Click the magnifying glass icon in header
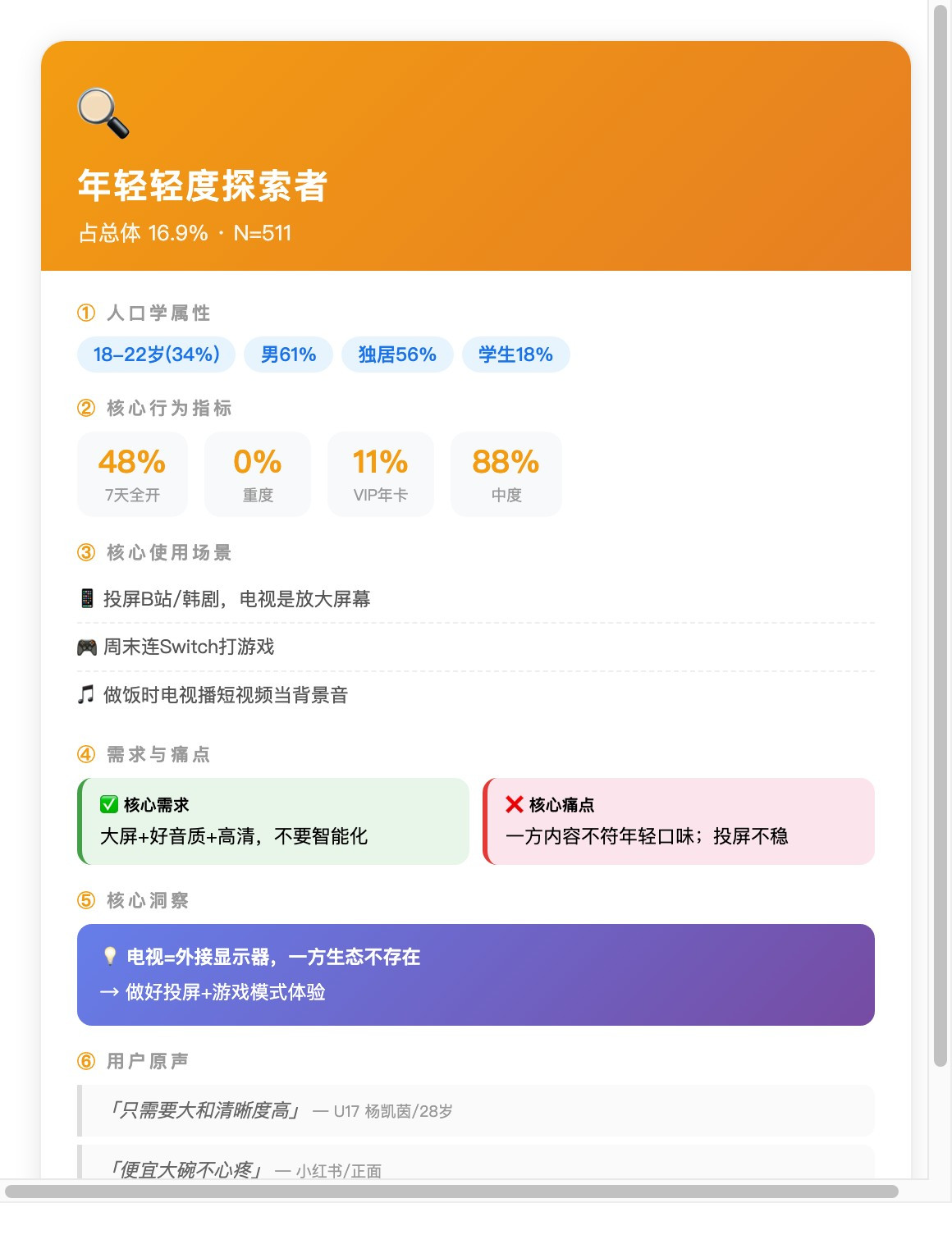Screen dimensions: 952x1235 pos(103,113)
